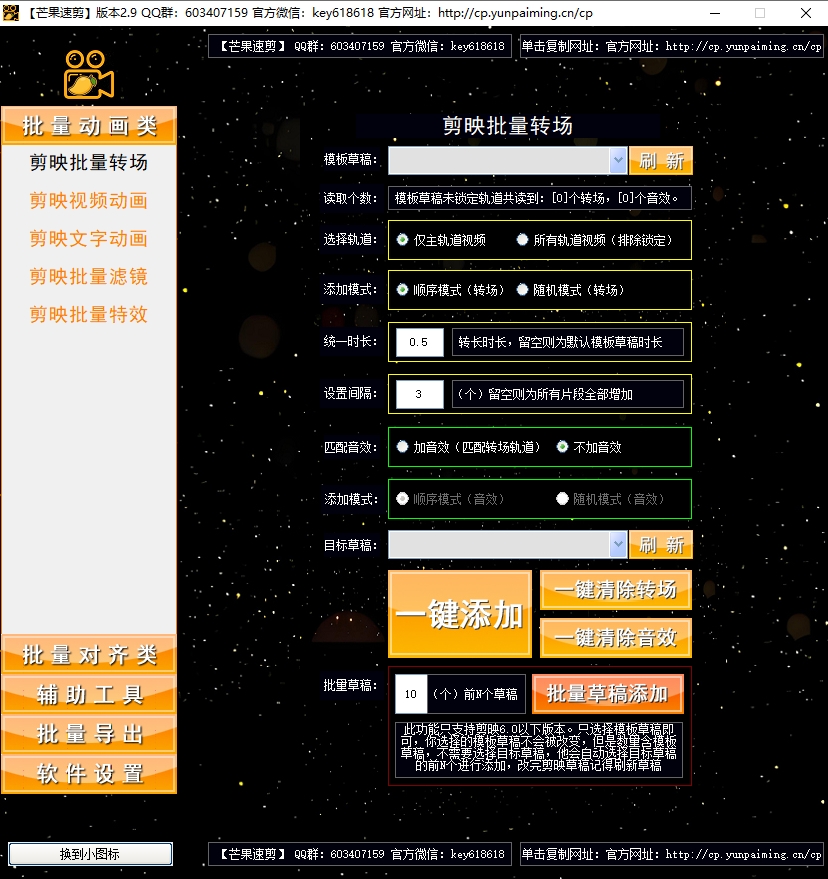
Task: Open 软件设置 sidebar category
Action: tap(89, 773)
